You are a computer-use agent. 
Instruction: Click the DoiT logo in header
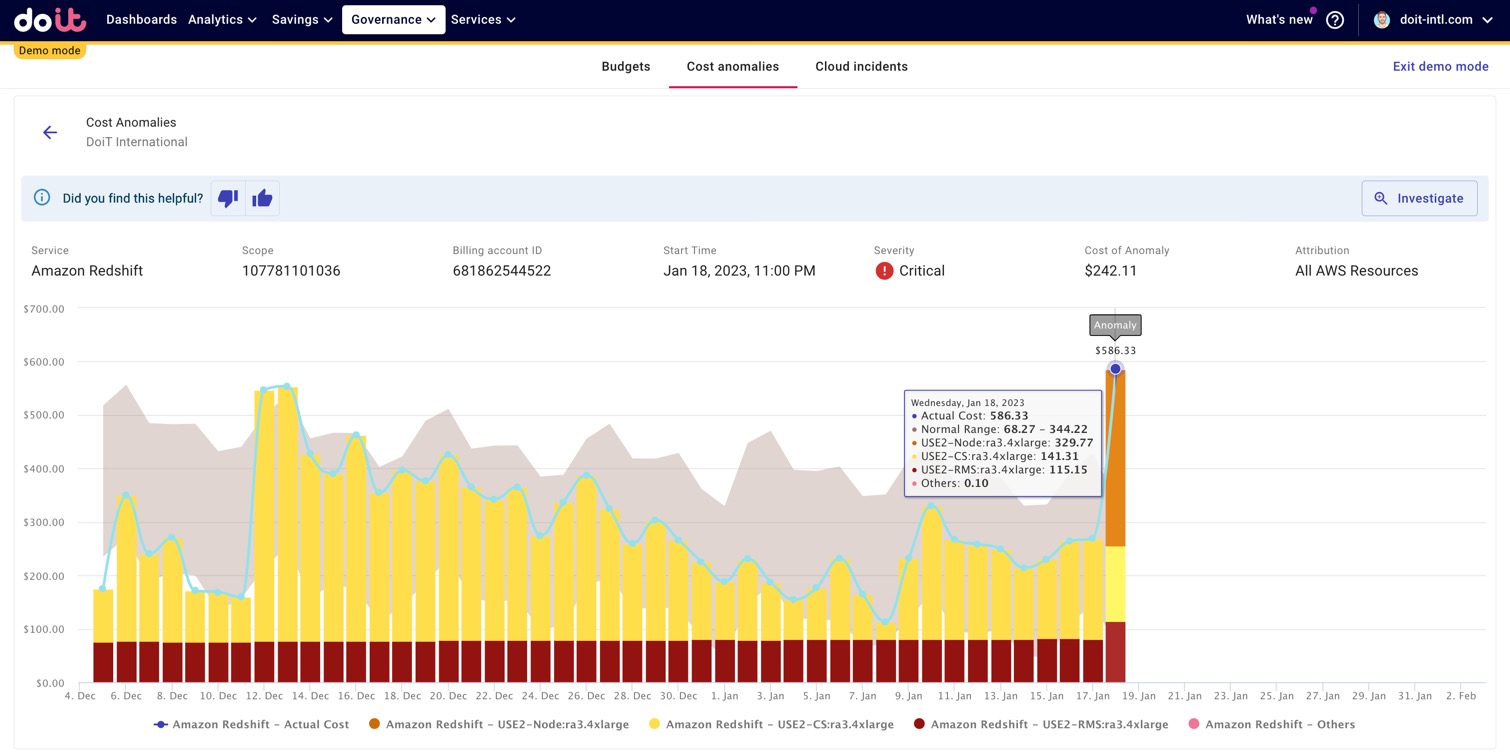click(50, 20)
